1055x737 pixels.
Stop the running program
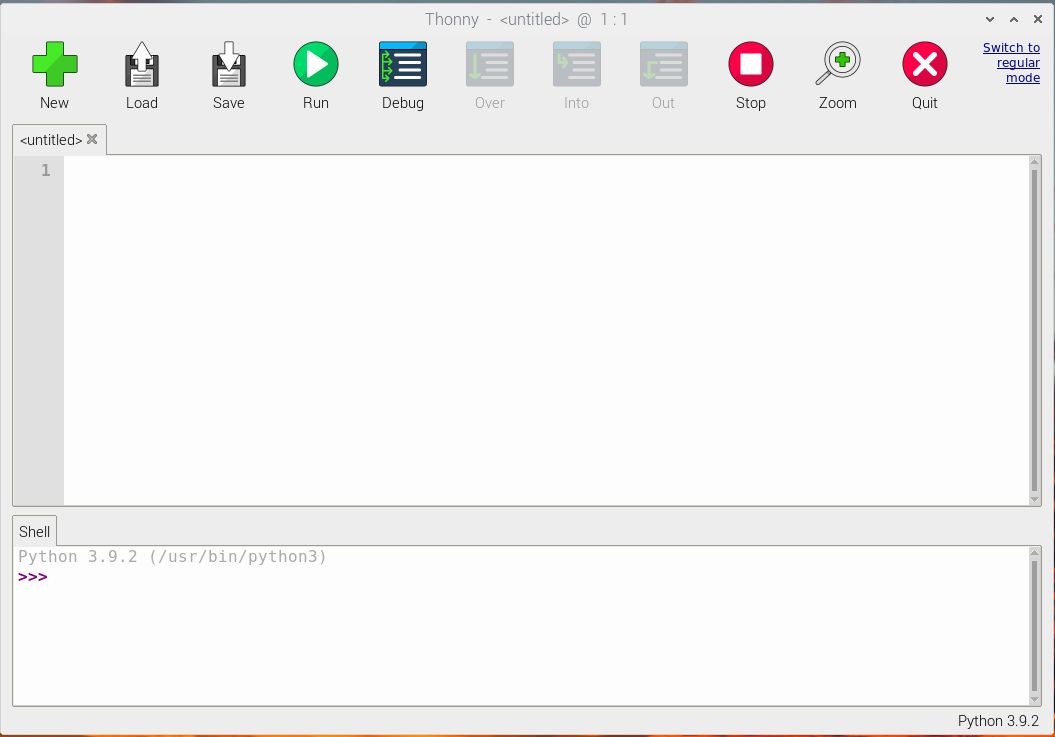751,65
